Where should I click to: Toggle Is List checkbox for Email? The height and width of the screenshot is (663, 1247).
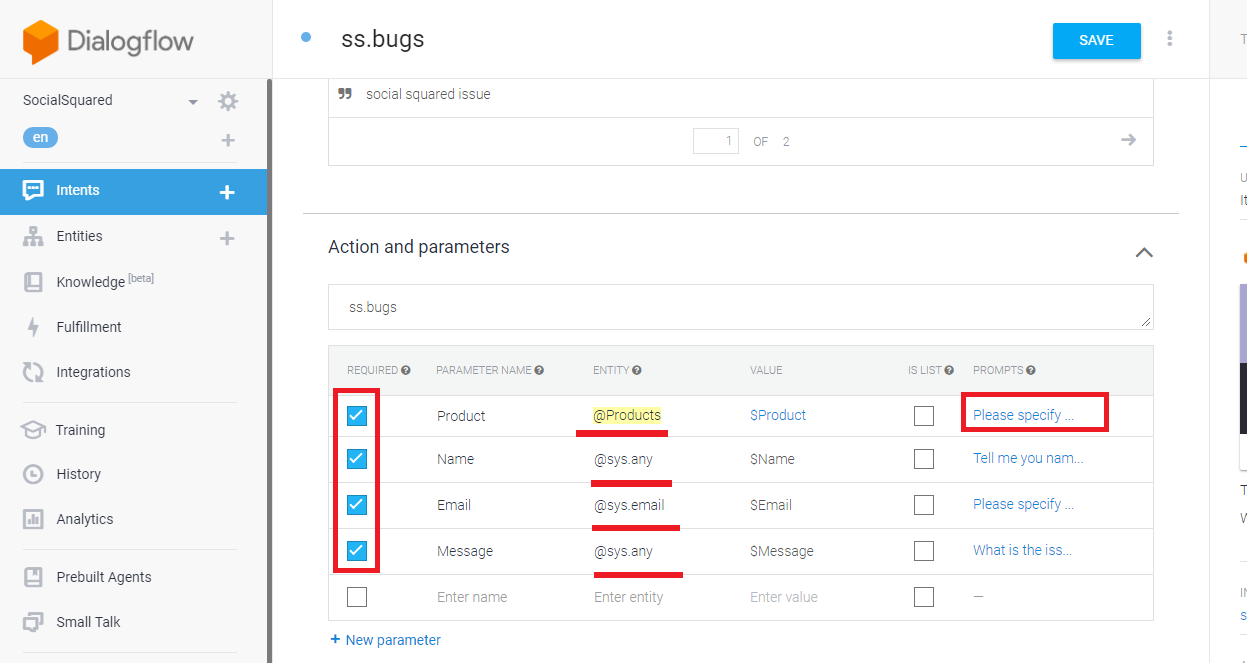pyautogui.click(x=924, y=505)
